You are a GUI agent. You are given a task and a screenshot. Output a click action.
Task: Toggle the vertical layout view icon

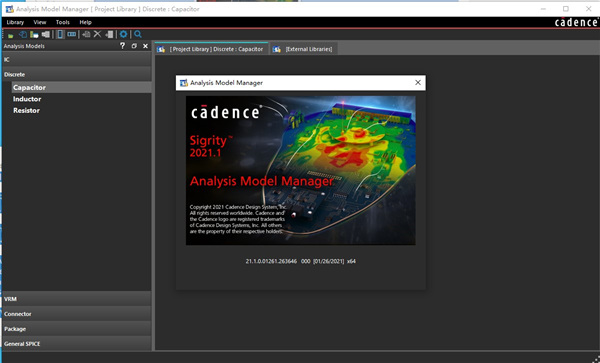coord(60,34)
